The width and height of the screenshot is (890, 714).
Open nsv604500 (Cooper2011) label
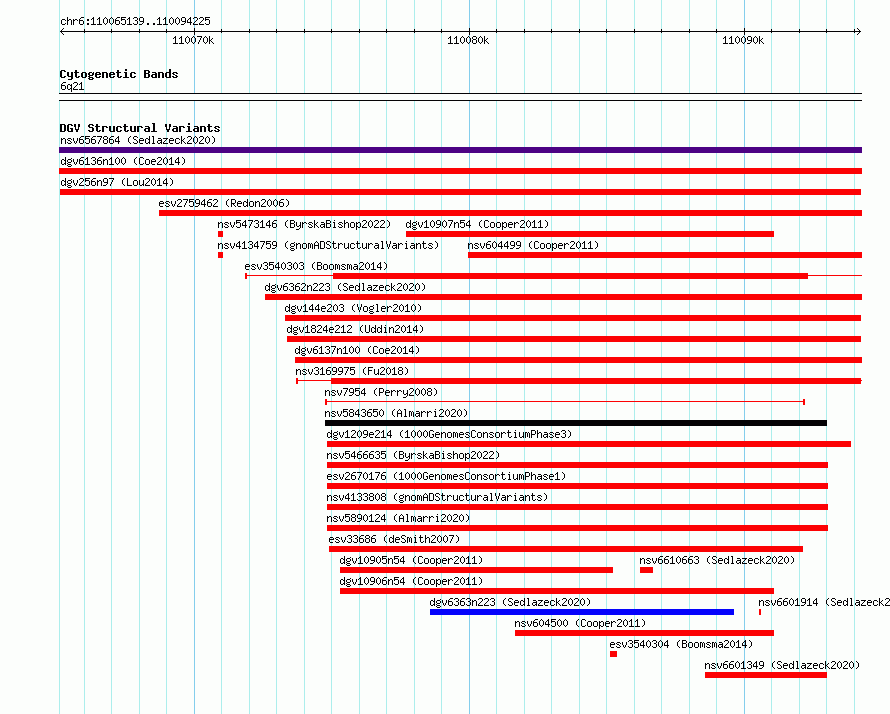pos(580,623)
